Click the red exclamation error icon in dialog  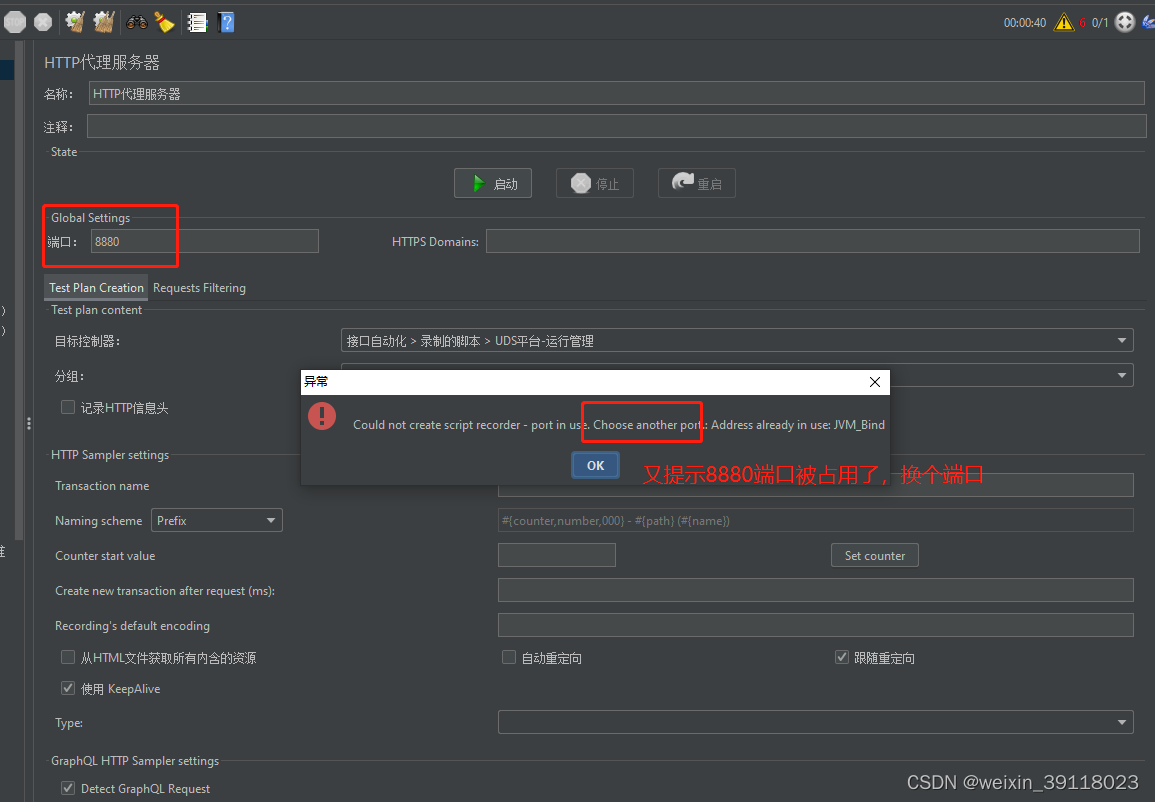click(322, 416)
